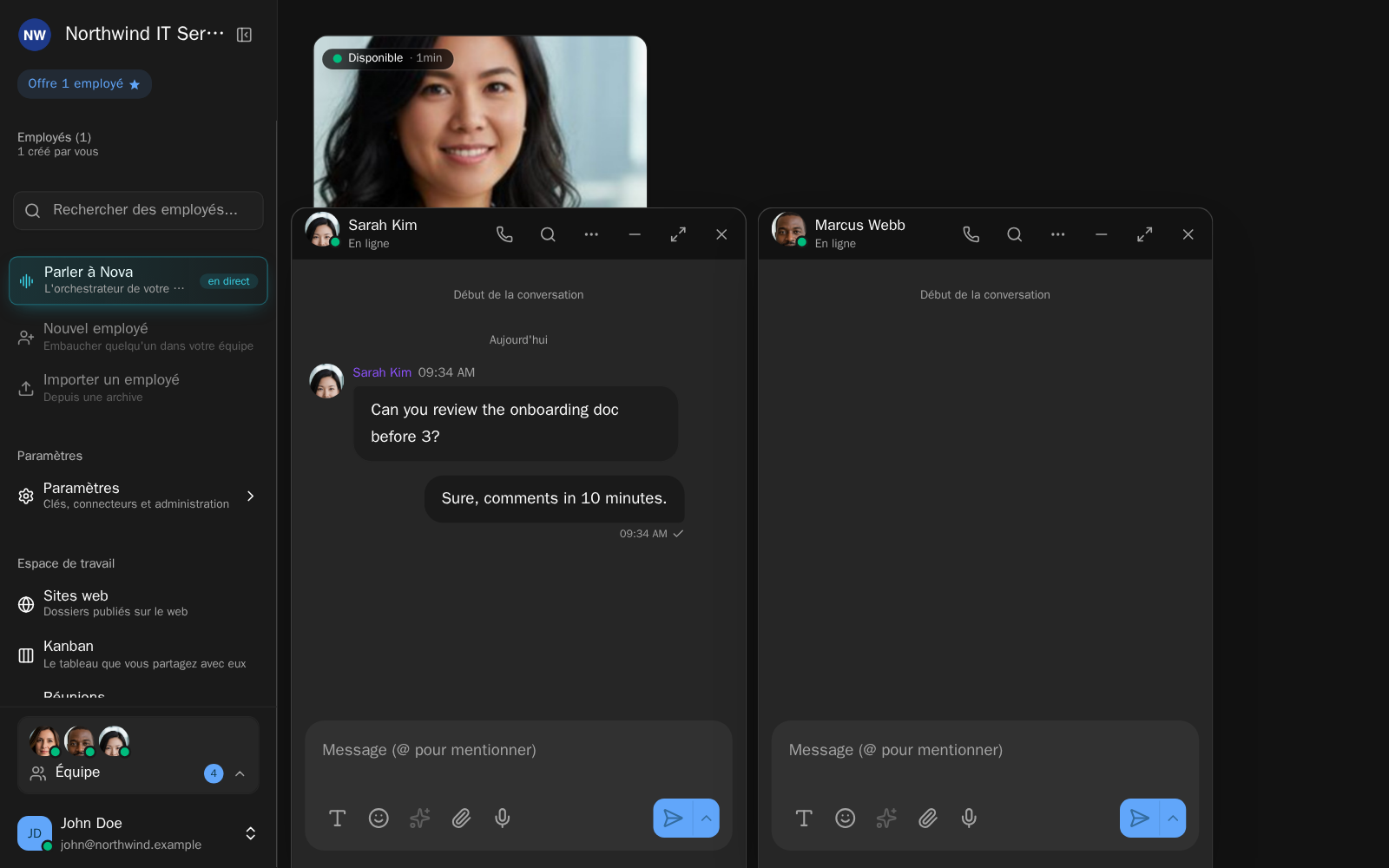
Task: Toggle text formatting in Marcus Webb's composer
Action: pyautogui.click(x=804, y=818)
